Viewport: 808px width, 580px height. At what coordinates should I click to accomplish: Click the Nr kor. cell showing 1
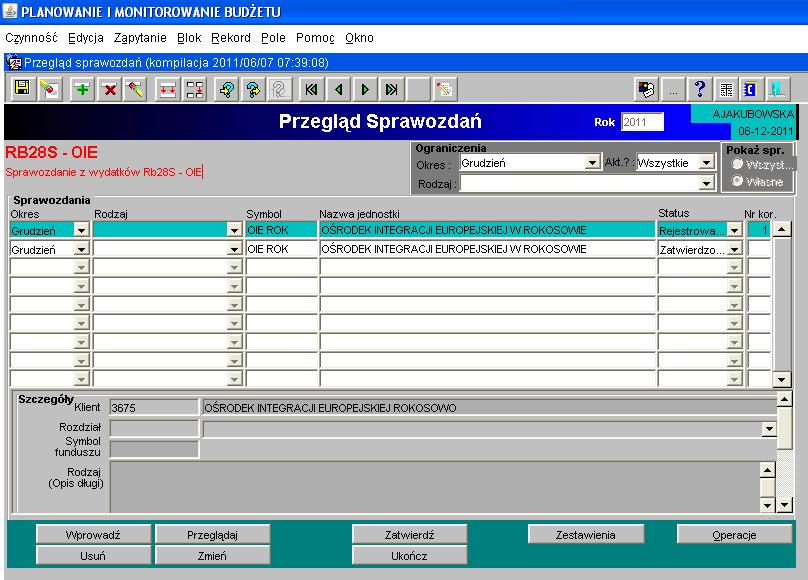[x=759, y=230]
